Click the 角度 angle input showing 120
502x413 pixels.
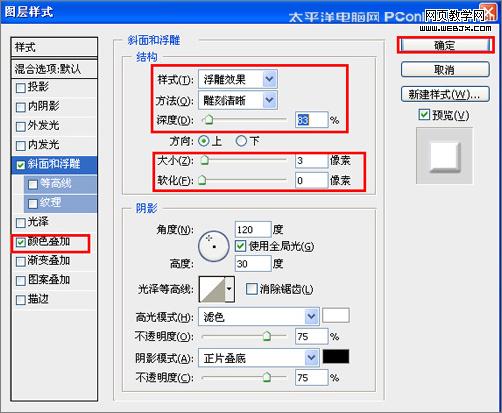tap(253, 229)
